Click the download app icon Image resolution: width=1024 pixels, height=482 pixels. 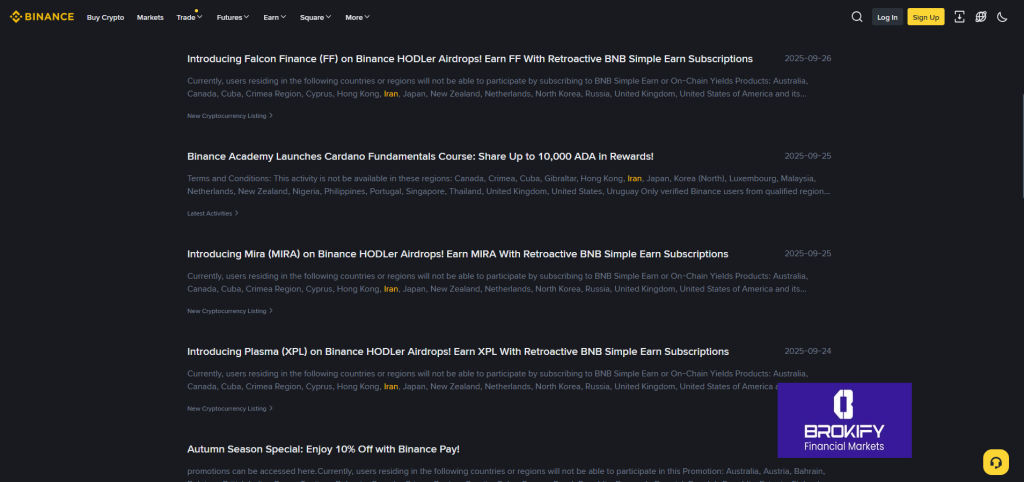(x=960, y=17)
